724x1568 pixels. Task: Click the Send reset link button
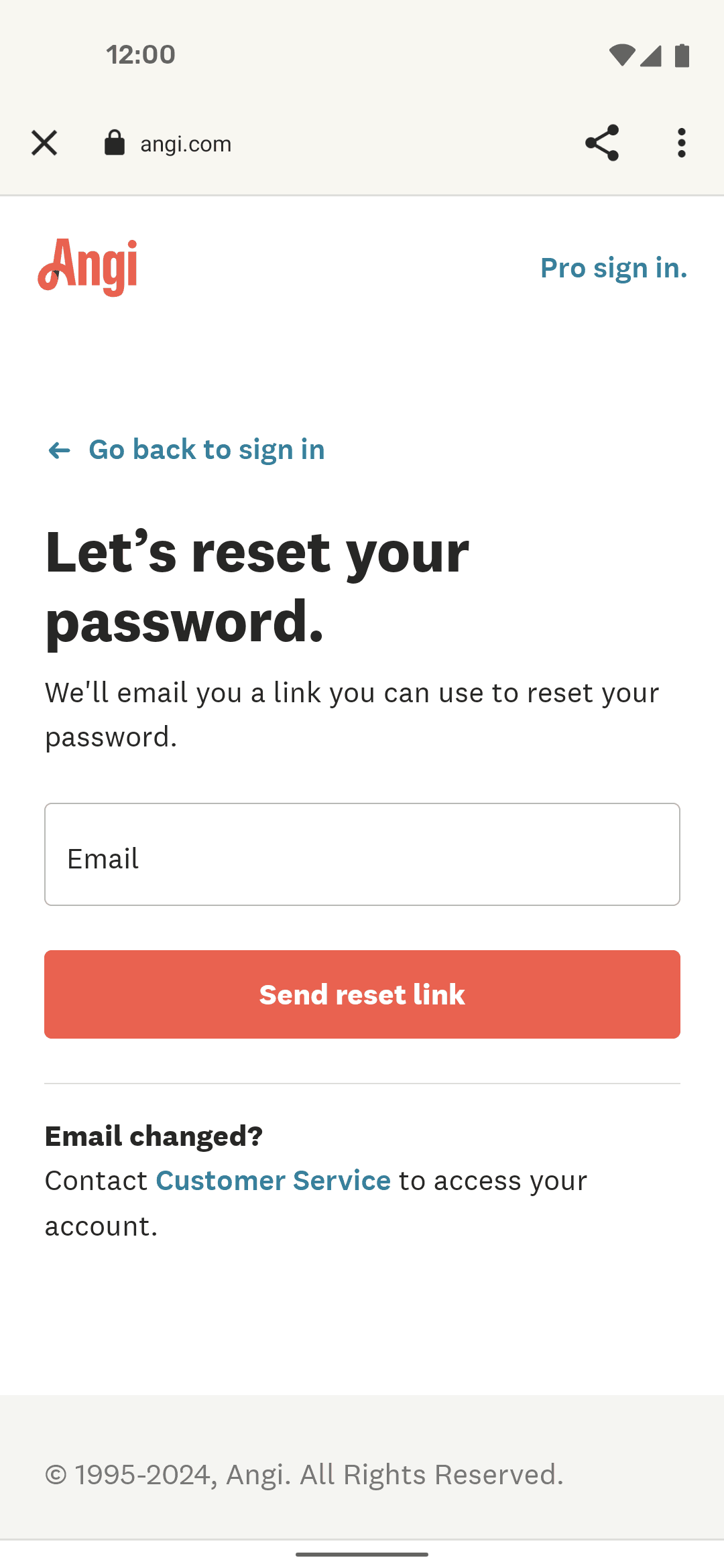click(362, 994)
